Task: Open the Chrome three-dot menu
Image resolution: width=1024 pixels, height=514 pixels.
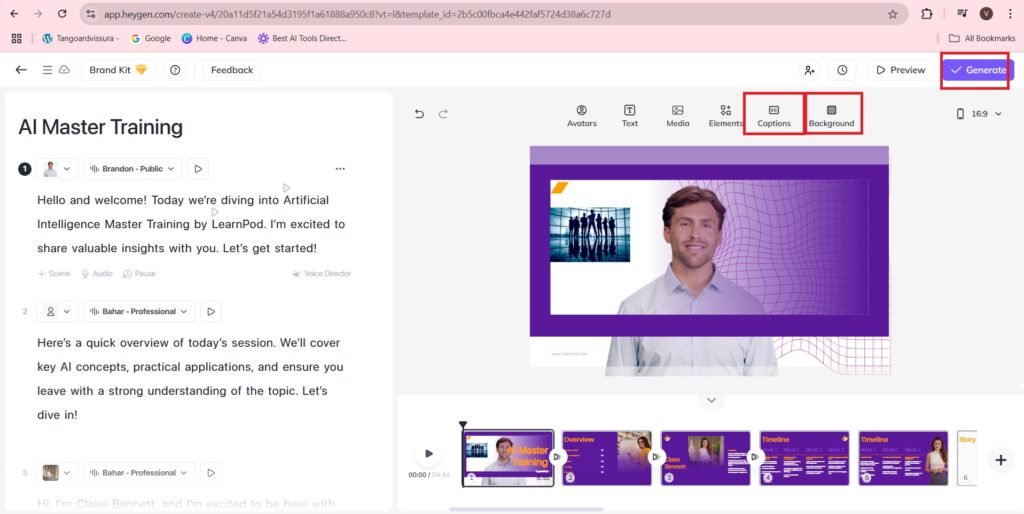Action: click(1010, 14)
